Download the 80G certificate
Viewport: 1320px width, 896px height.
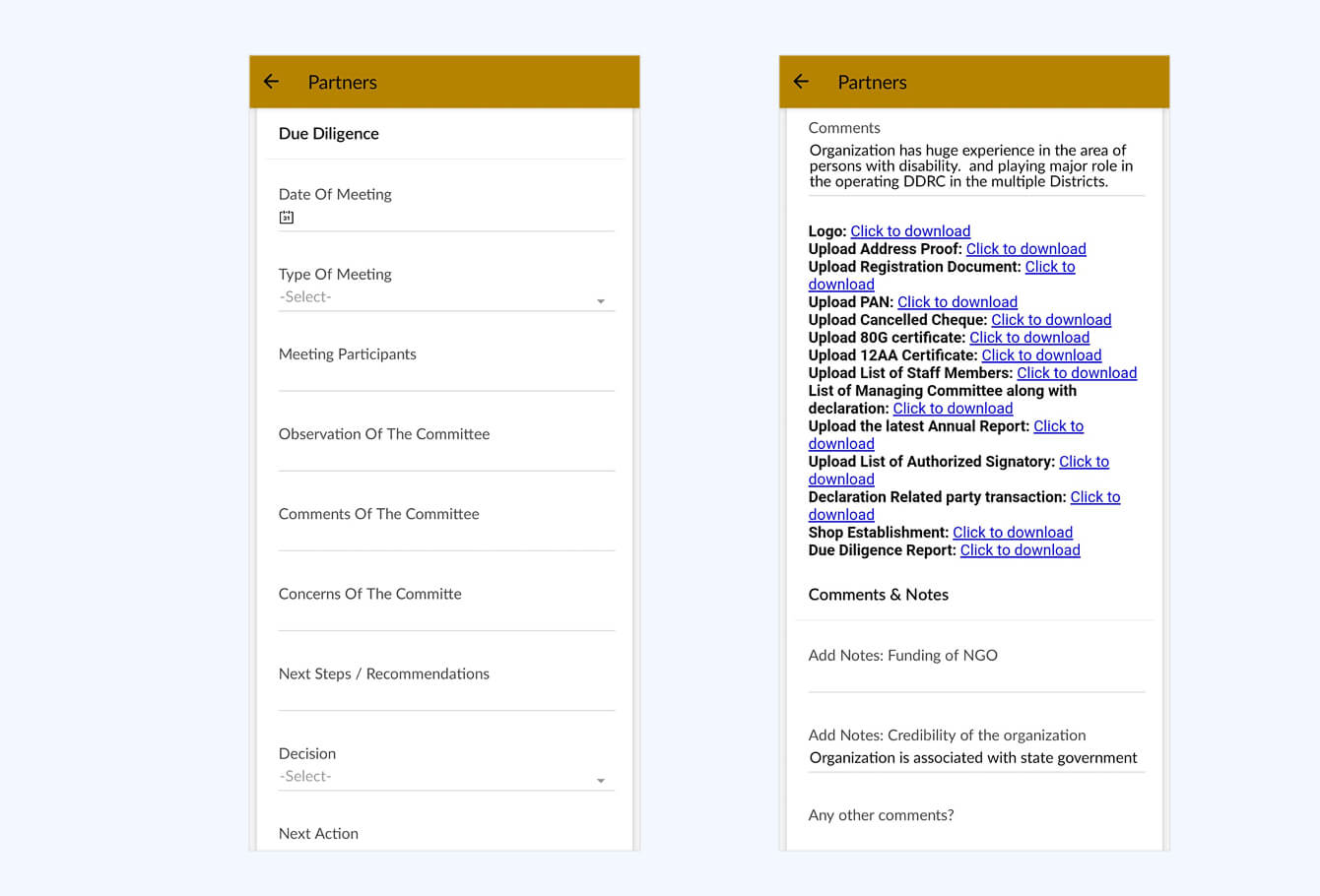tap(1028, 337)
